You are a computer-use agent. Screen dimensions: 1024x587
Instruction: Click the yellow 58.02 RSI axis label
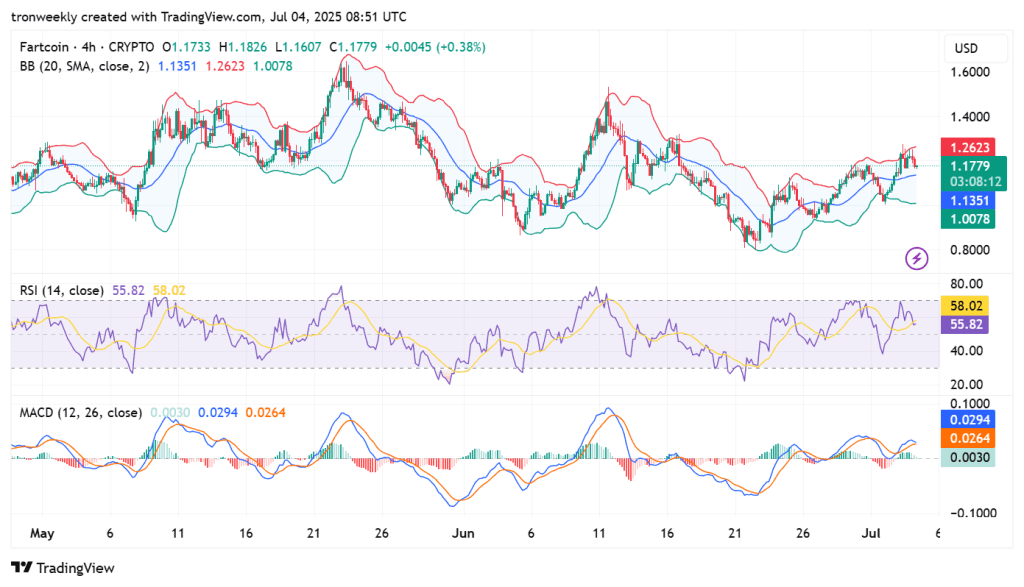coord(965,306)
